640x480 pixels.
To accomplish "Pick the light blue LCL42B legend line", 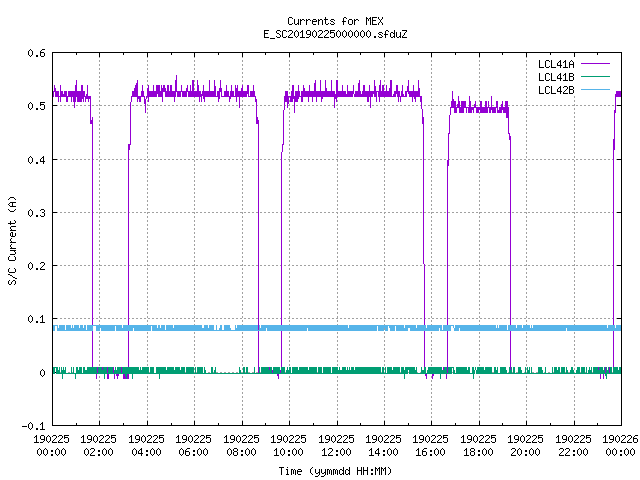I will (595, 89).
